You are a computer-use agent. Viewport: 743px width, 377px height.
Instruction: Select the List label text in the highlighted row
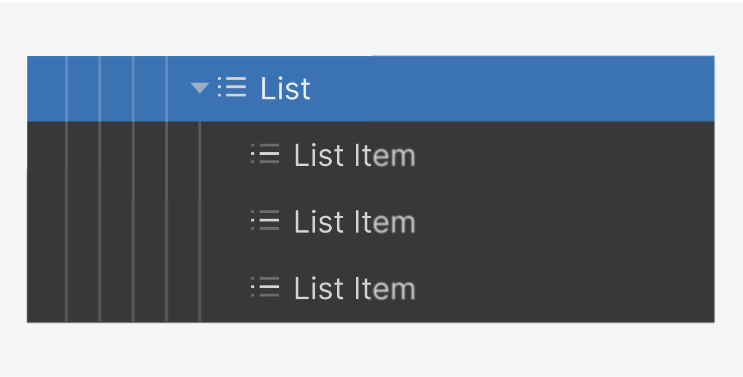(285, 88)
